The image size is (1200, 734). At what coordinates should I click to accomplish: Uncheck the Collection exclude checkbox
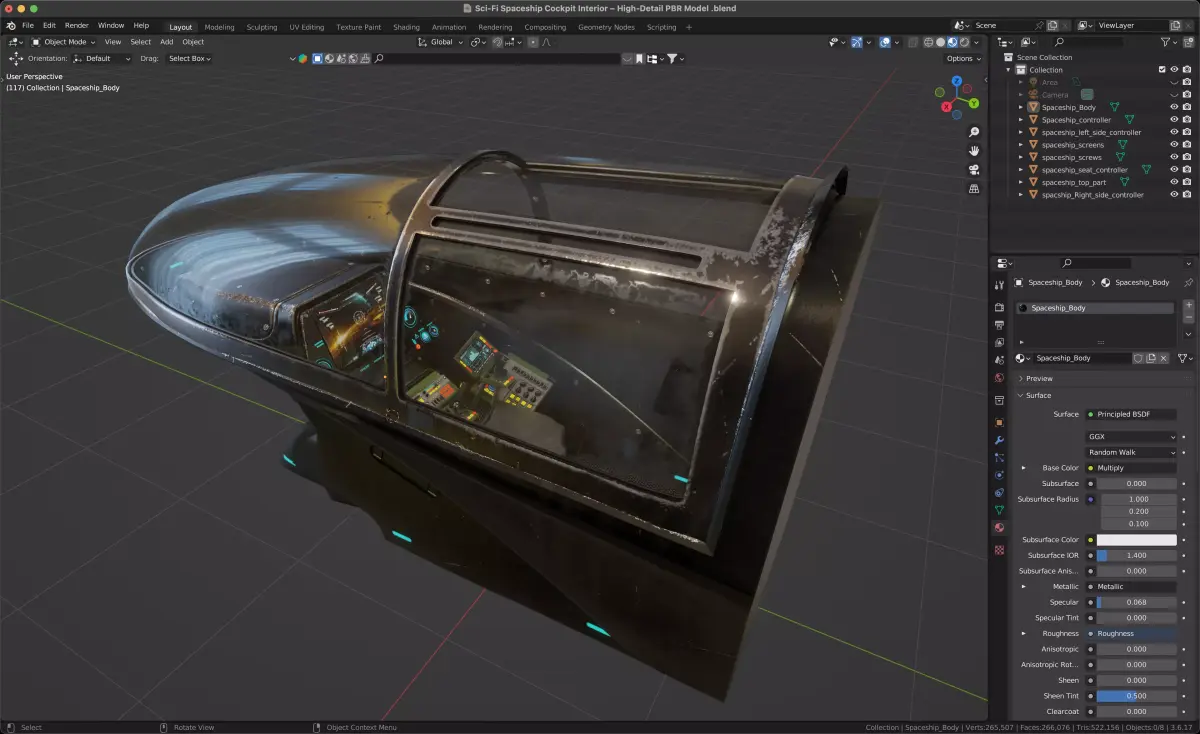(1162, 70)
